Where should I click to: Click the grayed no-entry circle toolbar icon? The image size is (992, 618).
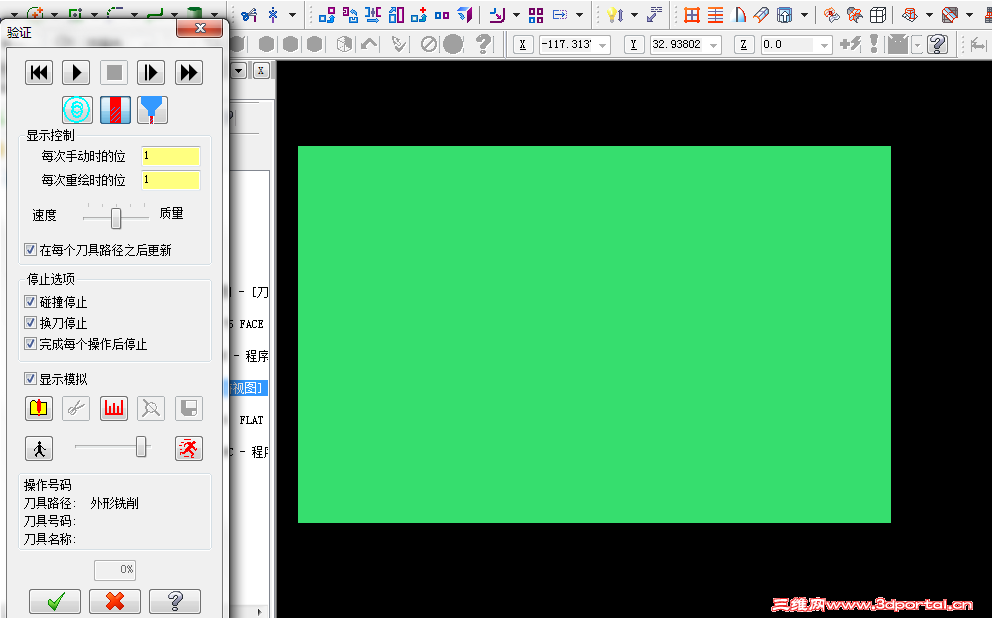(428, 44)
